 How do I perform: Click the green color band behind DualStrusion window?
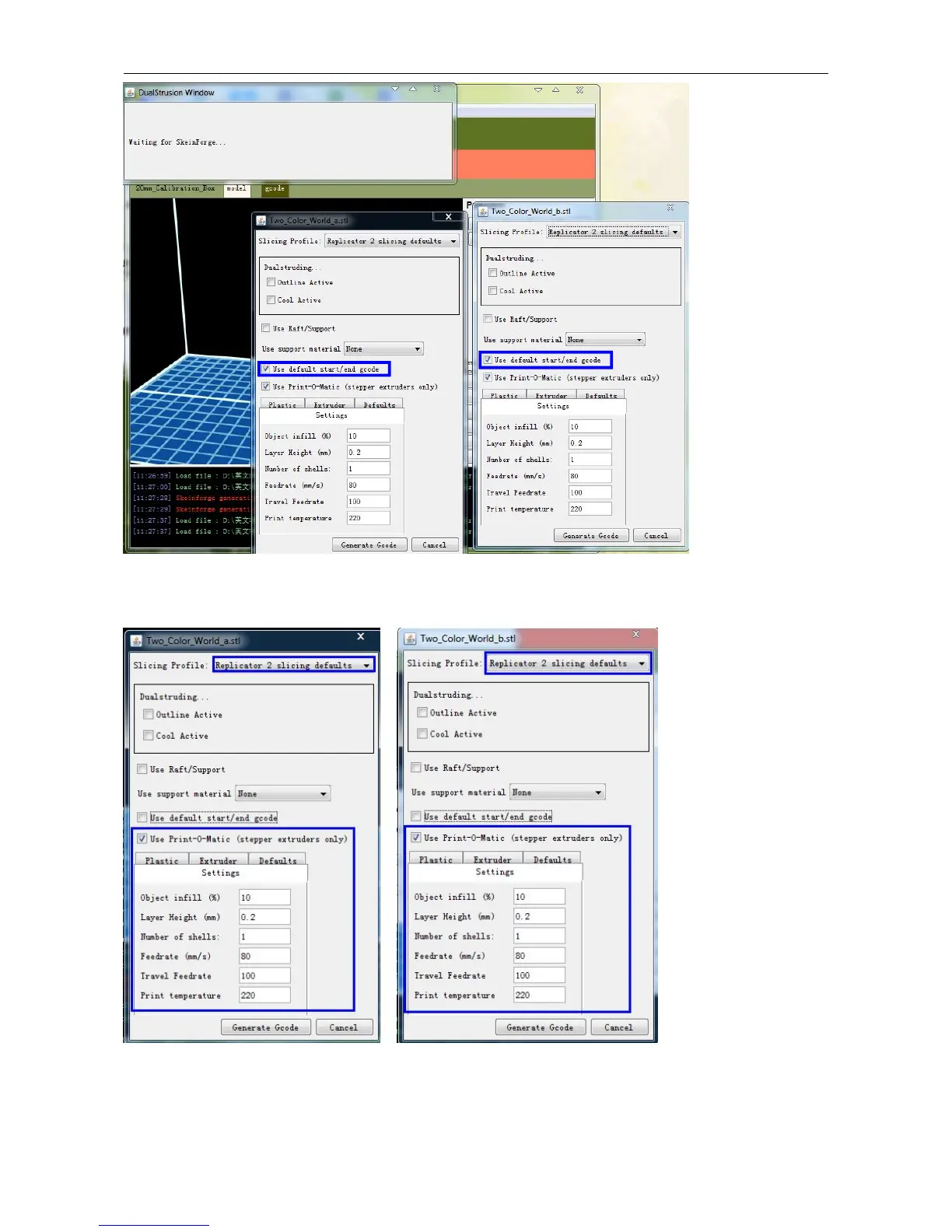(527, 133)
